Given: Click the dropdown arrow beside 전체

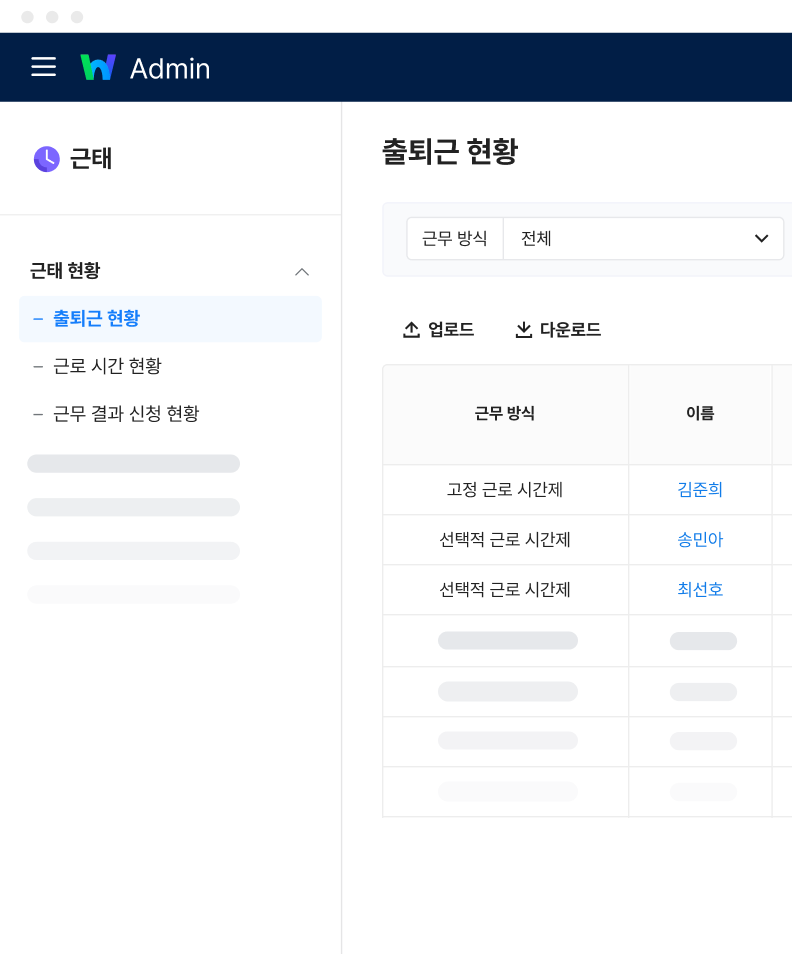Looking at the screenshot, I should [x=761, y=239].
